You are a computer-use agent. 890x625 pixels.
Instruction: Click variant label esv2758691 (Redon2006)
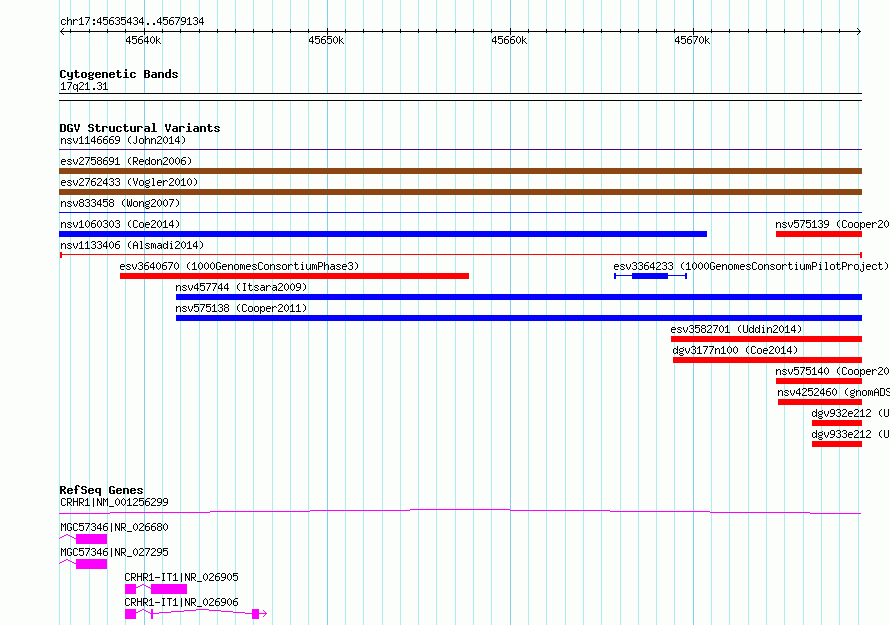(x=126, y=161)
